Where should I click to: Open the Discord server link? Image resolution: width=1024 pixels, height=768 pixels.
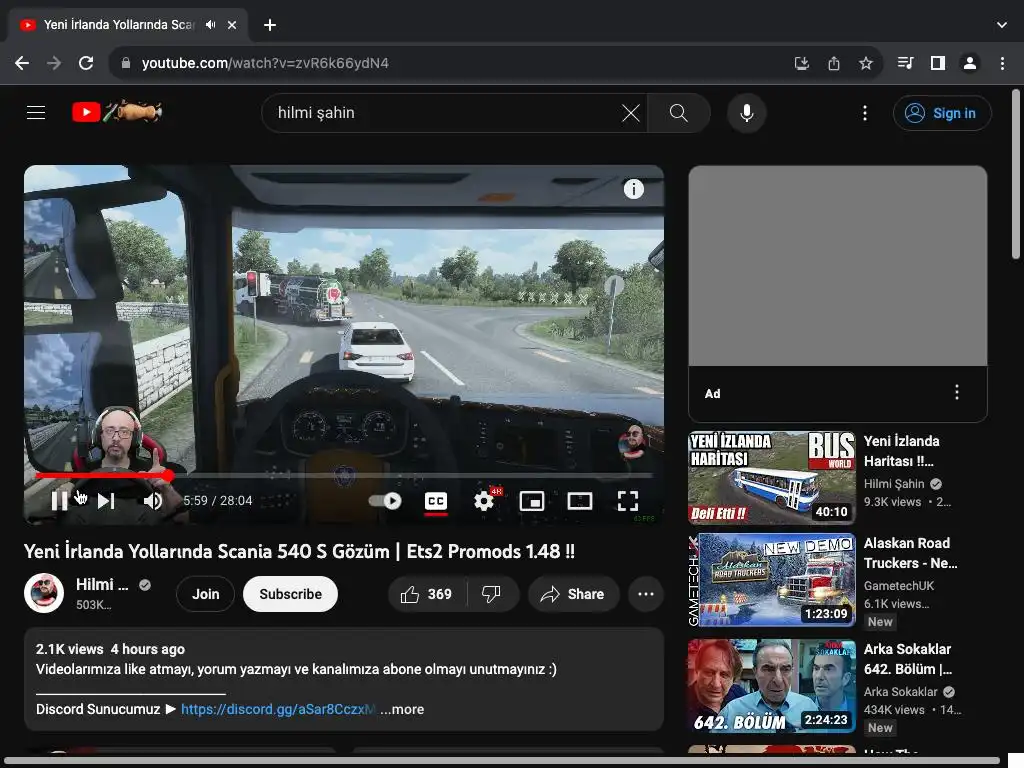point(278,709)
